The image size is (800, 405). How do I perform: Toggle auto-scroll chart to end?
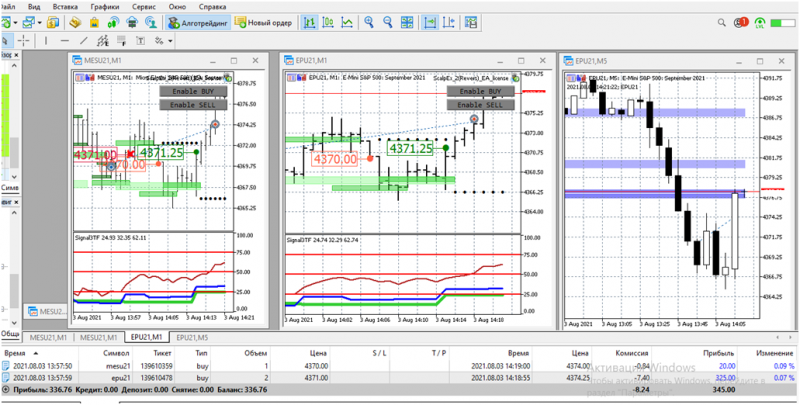point(431,22)
